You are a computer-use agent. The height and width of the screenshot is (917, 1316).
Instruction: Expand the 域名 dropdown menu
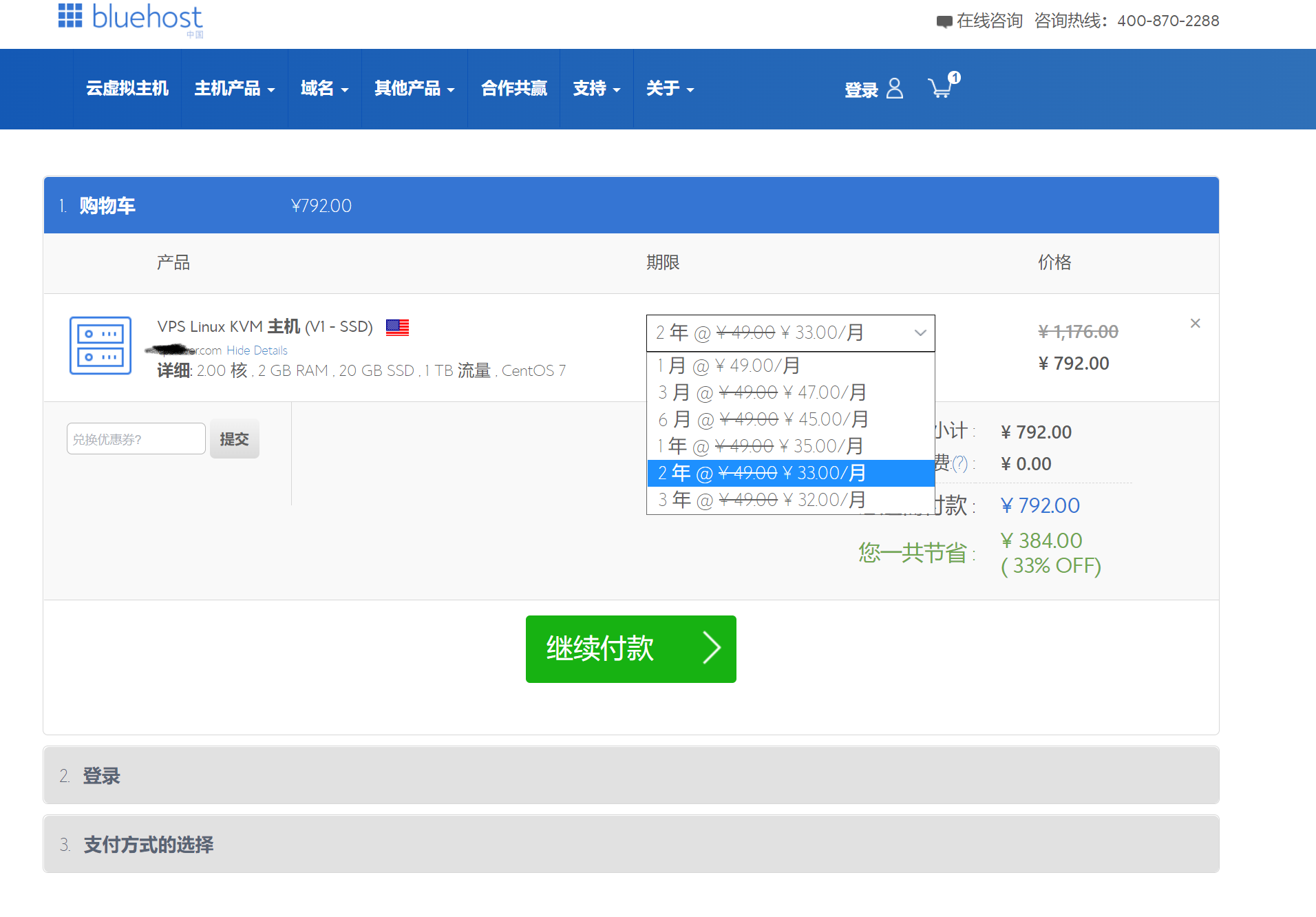tap(325, 89)
